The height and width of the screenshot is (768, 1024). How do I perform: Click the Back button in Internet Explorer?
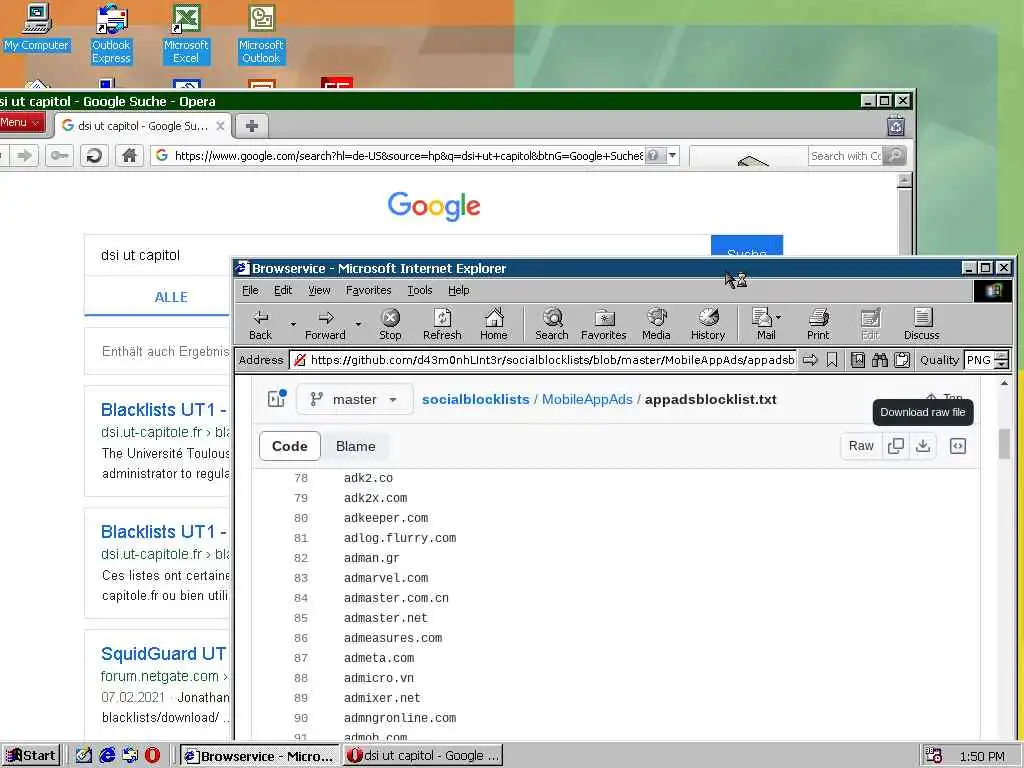pyautogui.click(x=261, y=325)
